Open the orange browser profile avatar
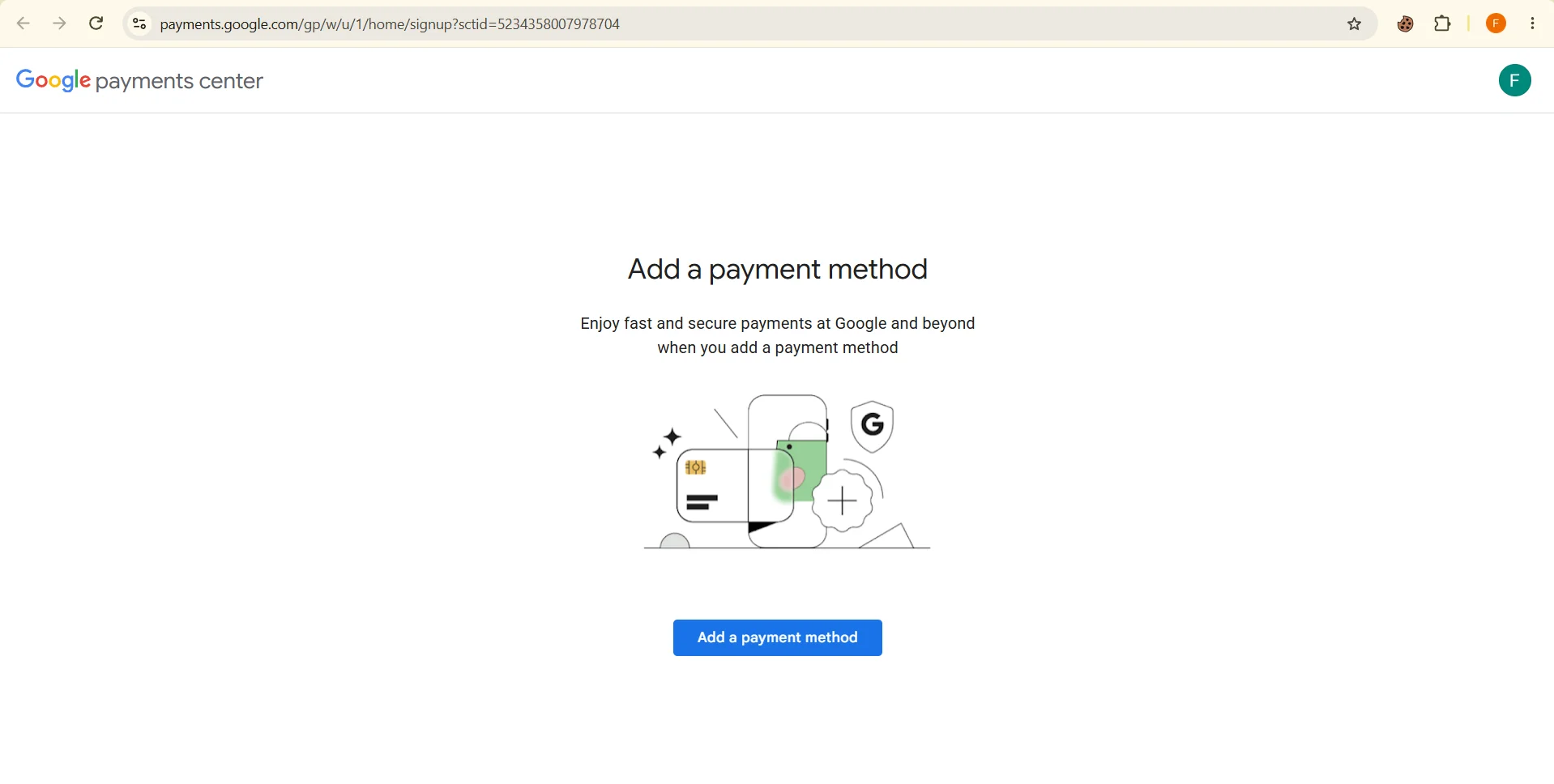 (x=1496, y=24)
